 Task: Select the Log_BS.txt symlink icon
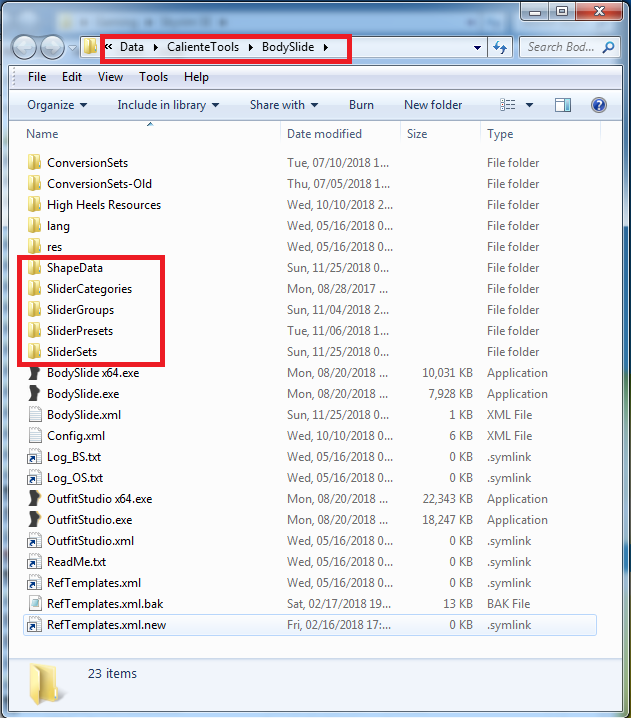(34, 457)
